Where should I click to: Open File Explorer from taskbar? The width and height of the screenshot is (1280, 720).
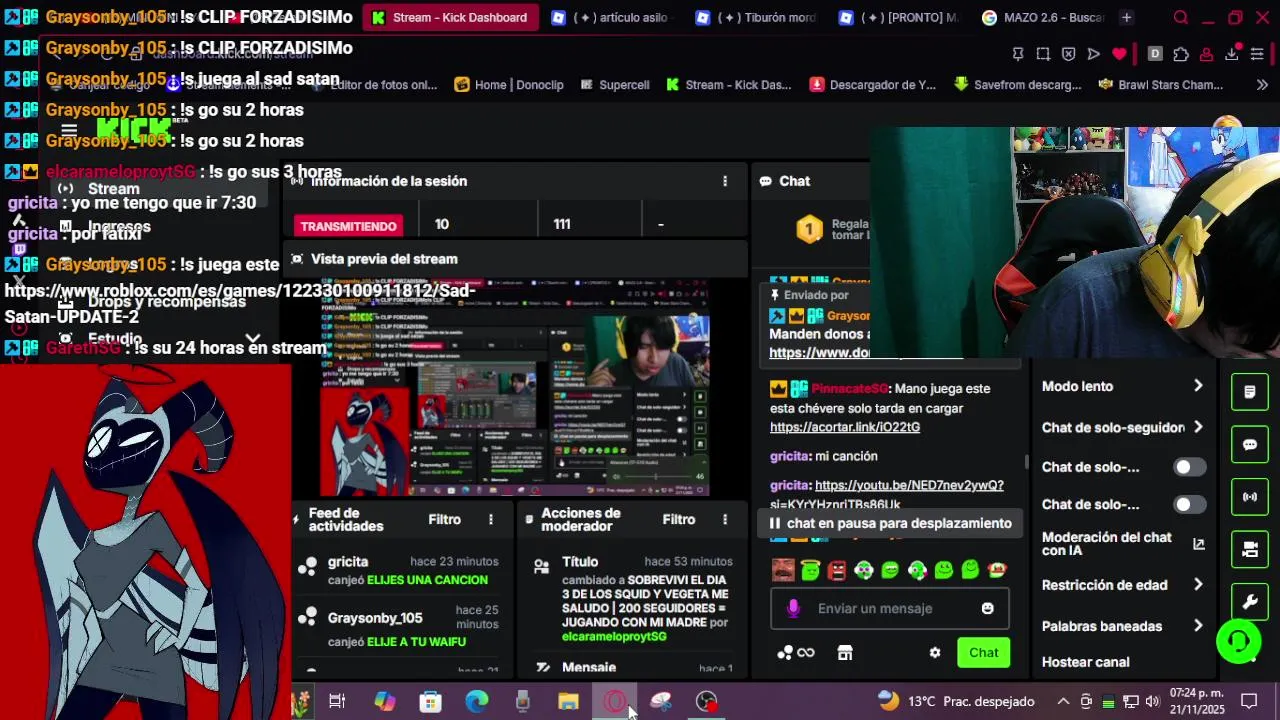pyautogui.click(x=568, y=701)
